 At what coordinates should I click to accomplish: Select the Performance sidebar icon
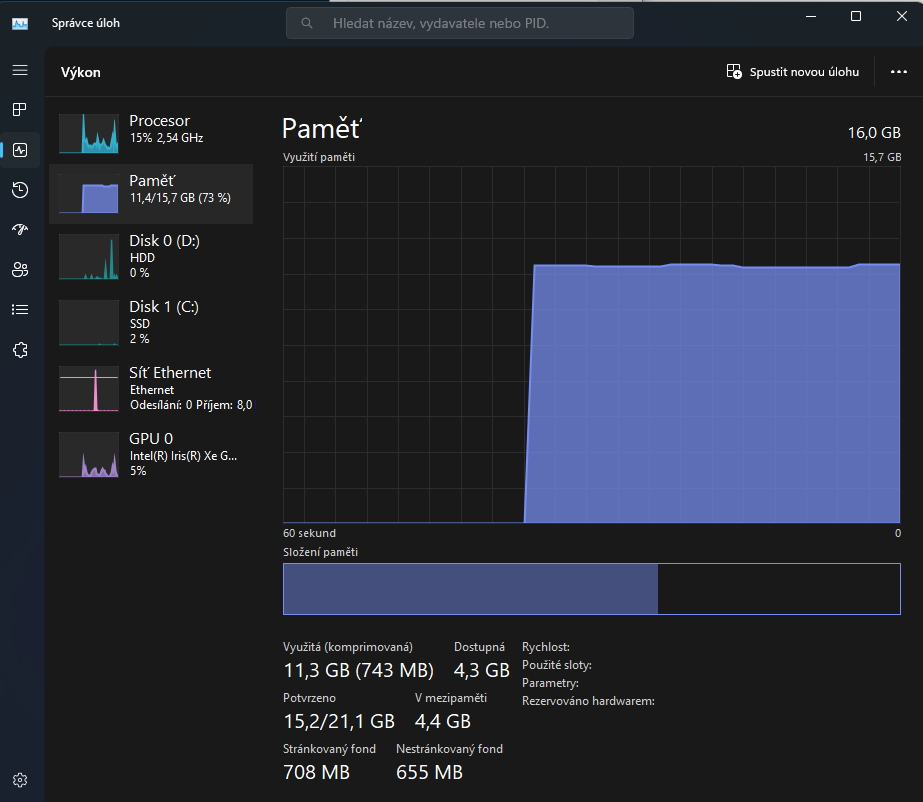coord(20,150)
